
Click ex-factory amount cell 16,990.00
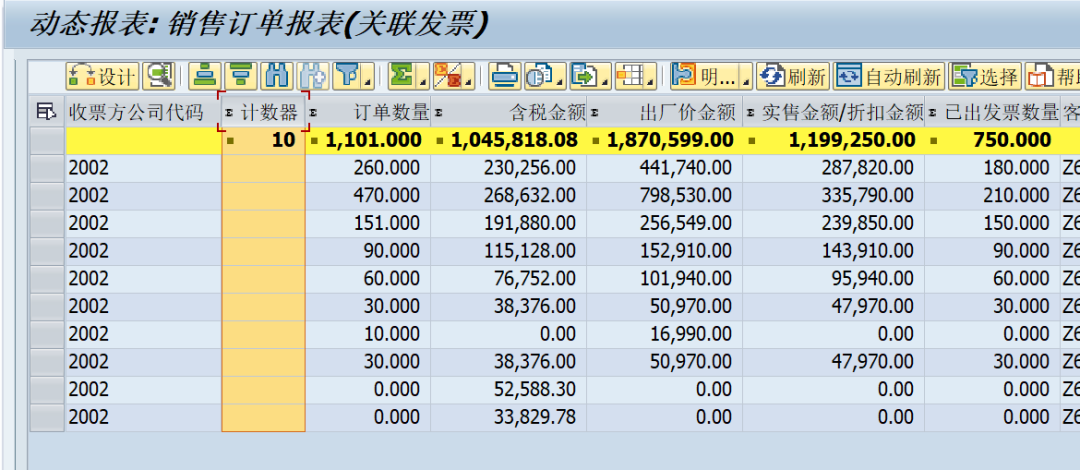(665, 334)
